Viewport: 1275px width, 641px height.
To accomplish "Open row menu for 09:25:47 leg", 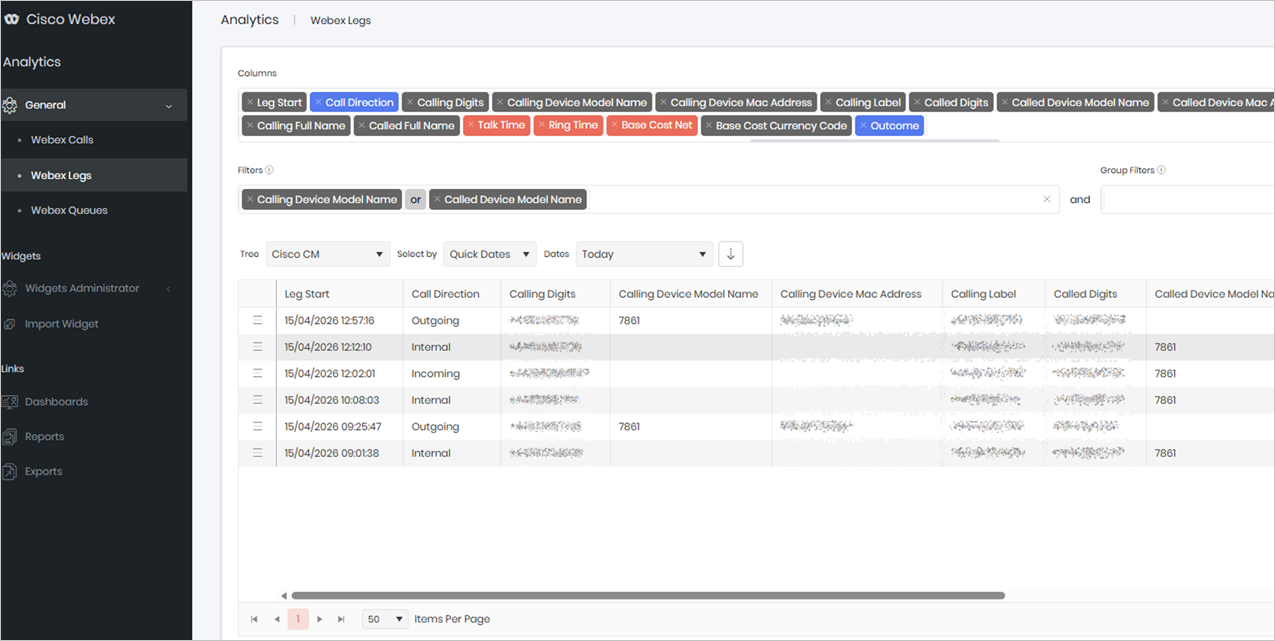I will pos(257,427).
